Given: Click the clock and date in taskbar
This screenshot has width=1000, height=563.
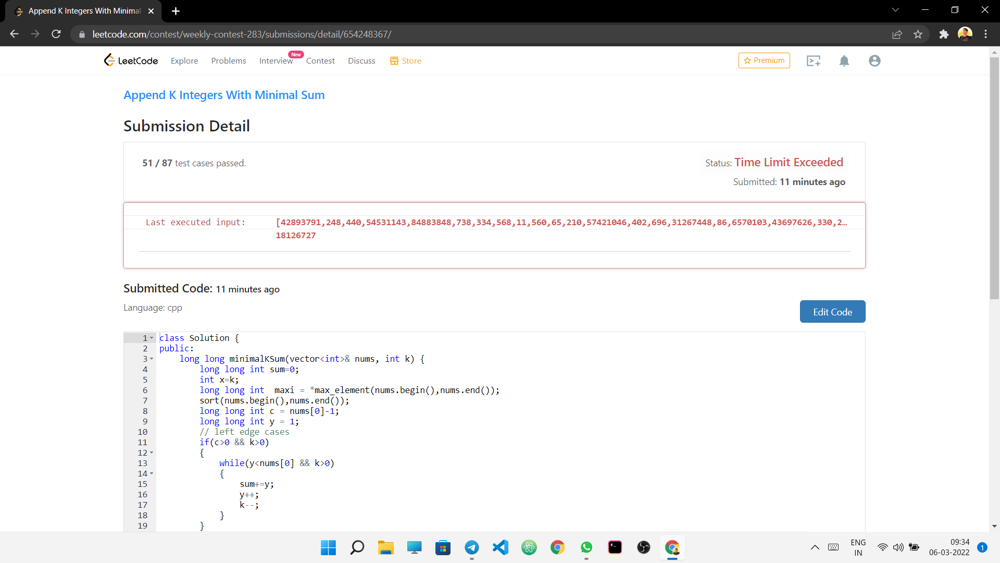Looking at the screenshot, I should [950, 547].
